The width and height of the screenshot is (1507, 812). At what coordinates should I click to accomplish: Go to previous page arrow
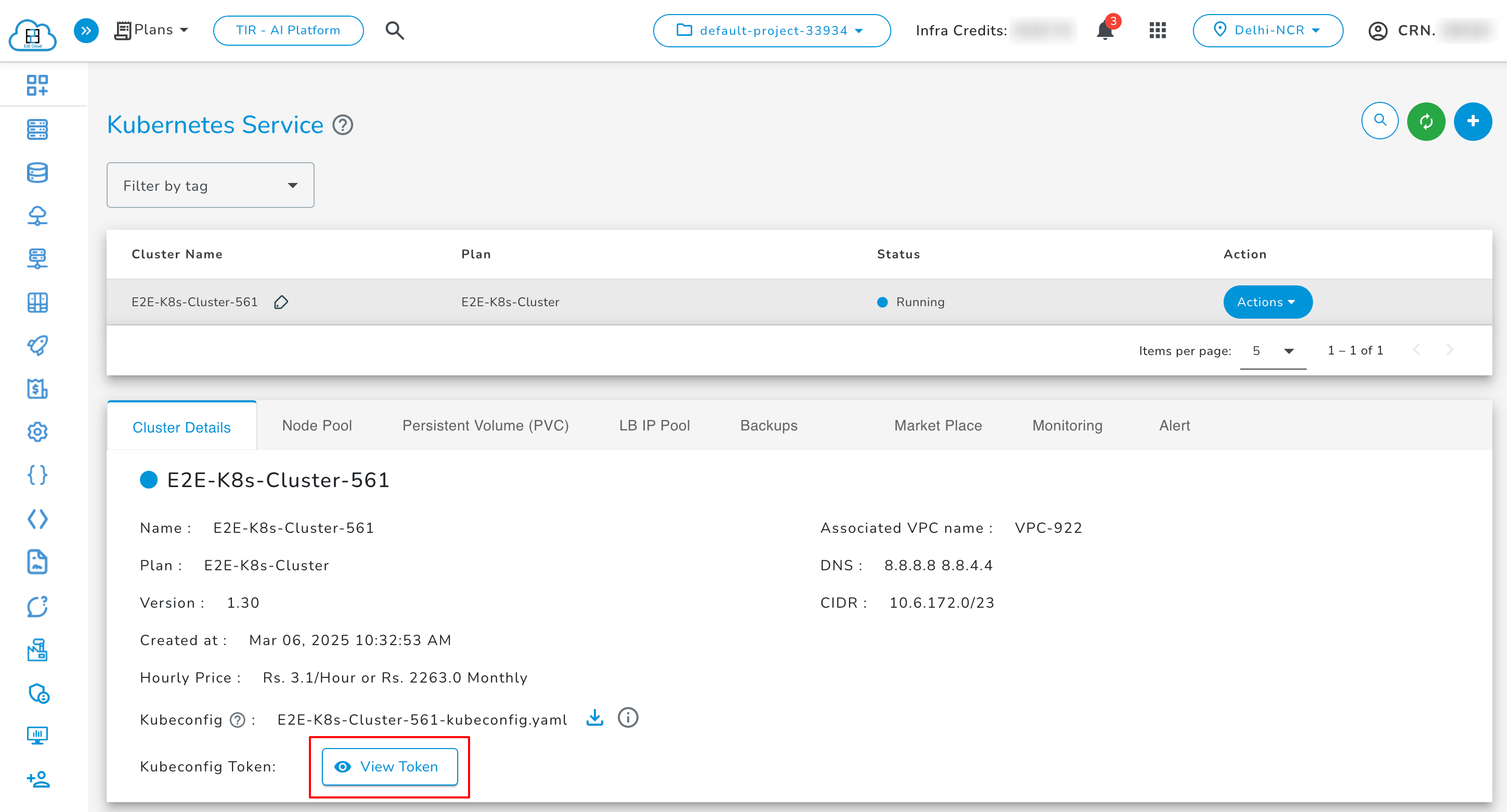[x=1417, y=350]
